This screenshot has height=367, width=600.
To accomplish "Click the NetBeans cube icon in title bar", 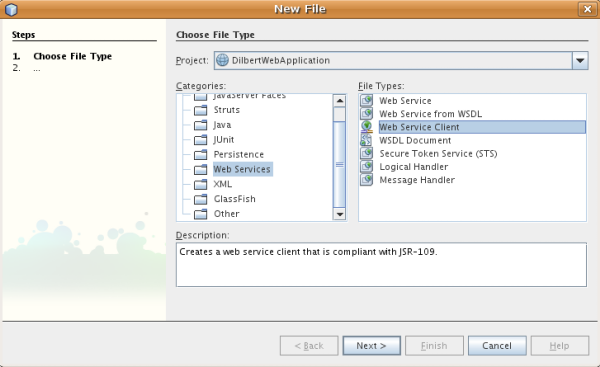I will [x=11, y=9].
